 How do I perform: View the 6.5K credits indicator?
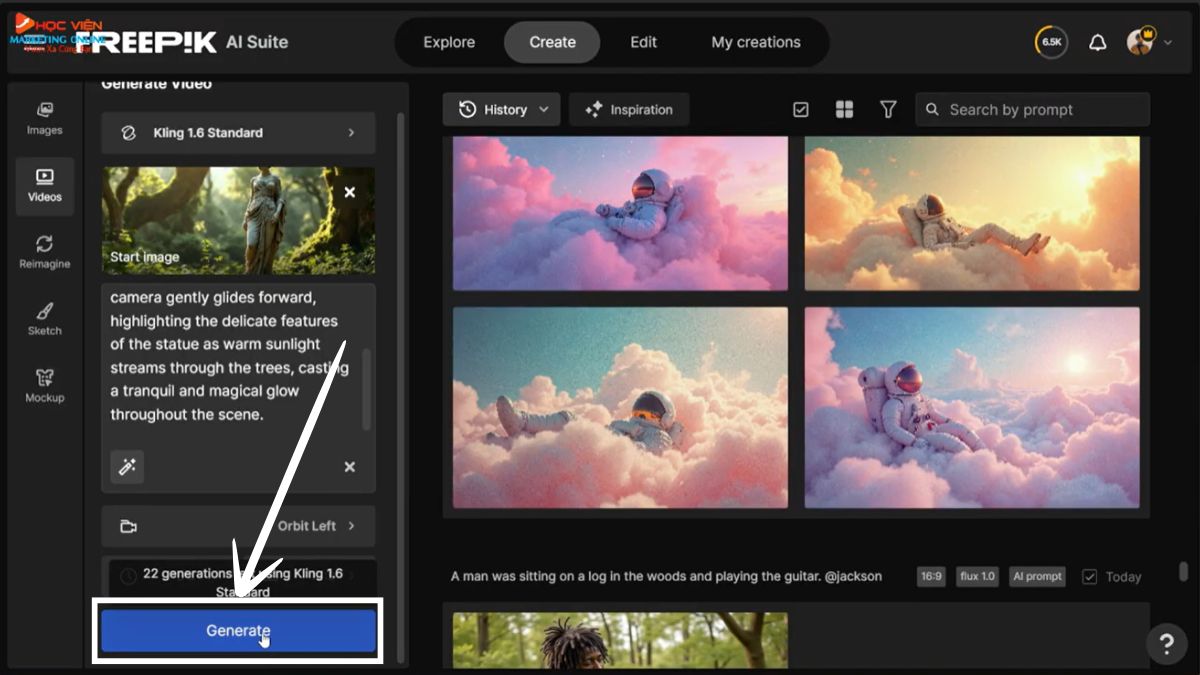(x=1051, y=42)
